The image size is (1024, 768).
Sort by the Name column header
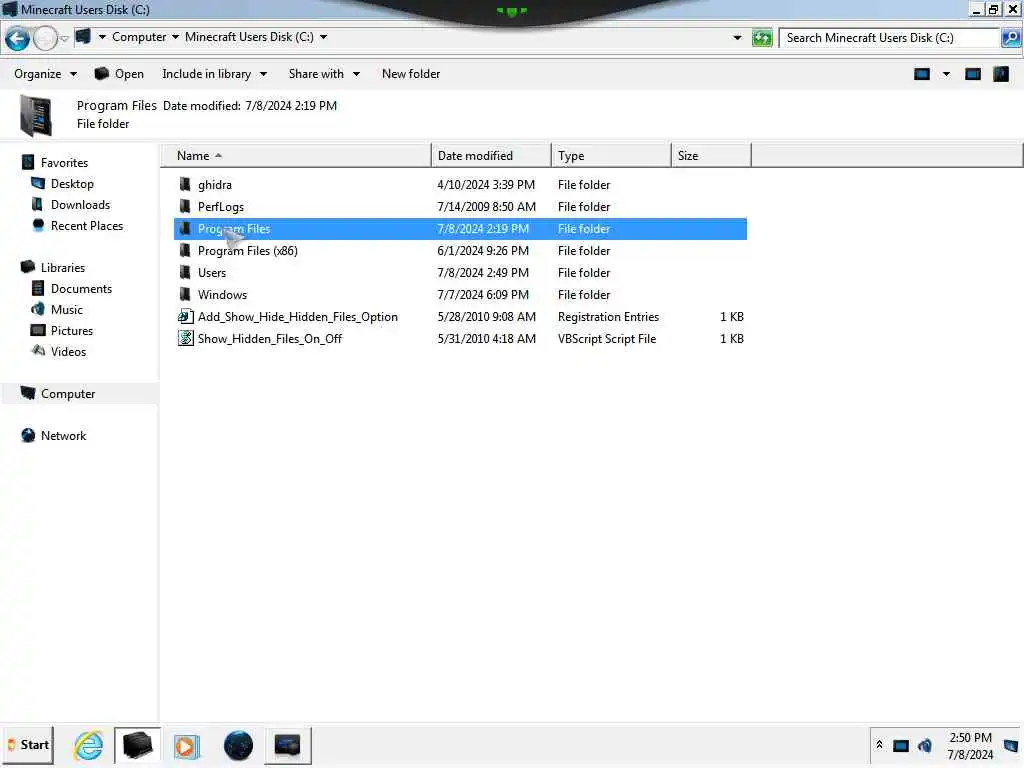(x=296, y=155)
